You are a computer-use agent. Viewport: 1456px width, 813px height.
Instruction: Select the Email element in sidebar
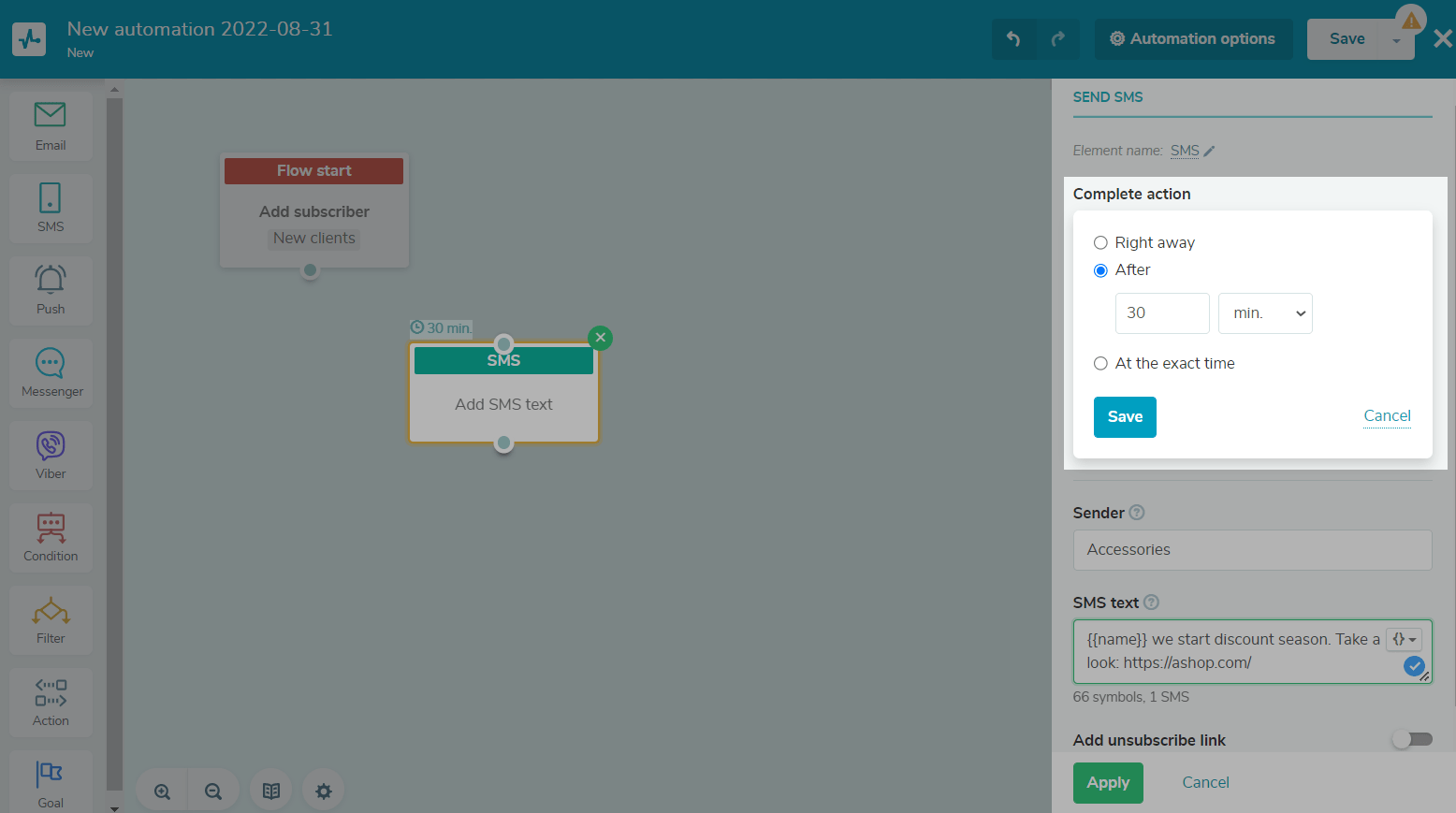tap(51, 125)
